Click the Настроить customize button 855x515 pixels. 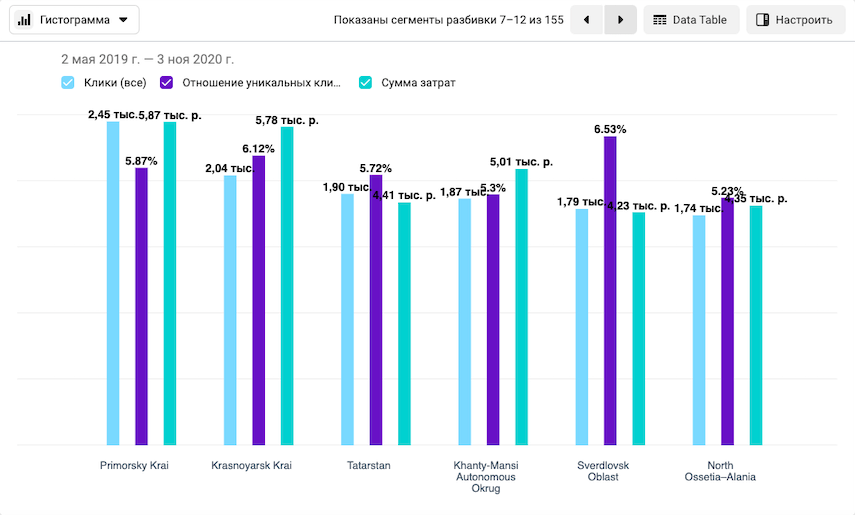click(795, 20)
